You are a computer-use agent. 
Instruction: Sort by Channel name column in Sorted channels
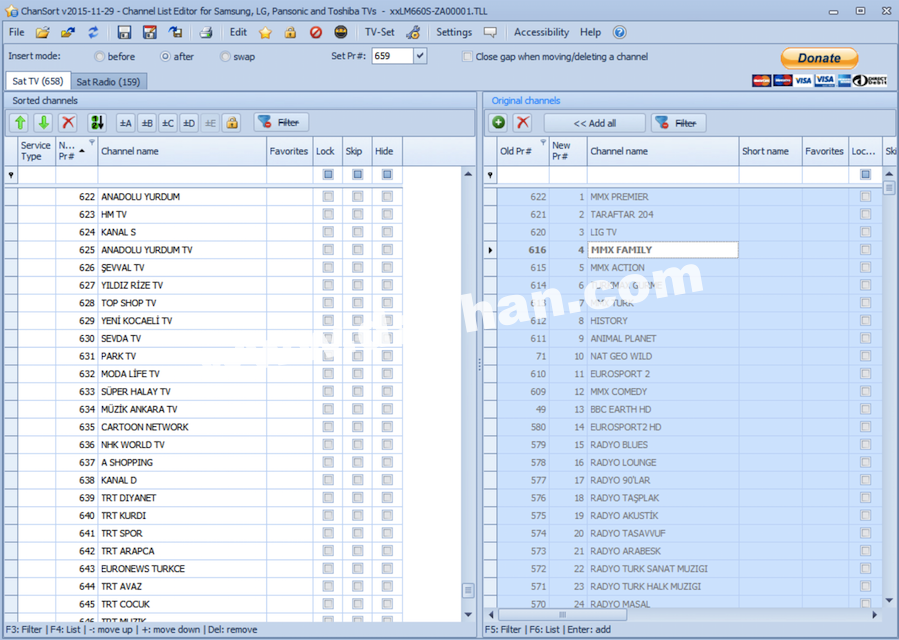182,151
